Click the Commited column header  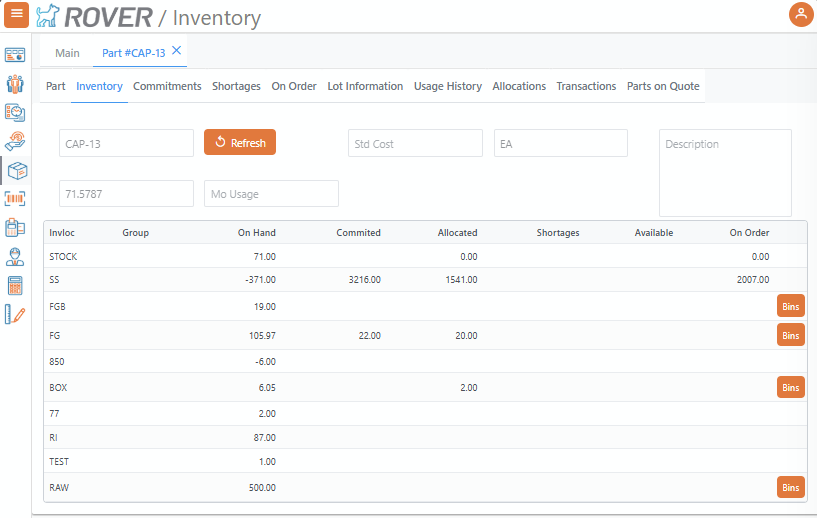tap(358, 233)
